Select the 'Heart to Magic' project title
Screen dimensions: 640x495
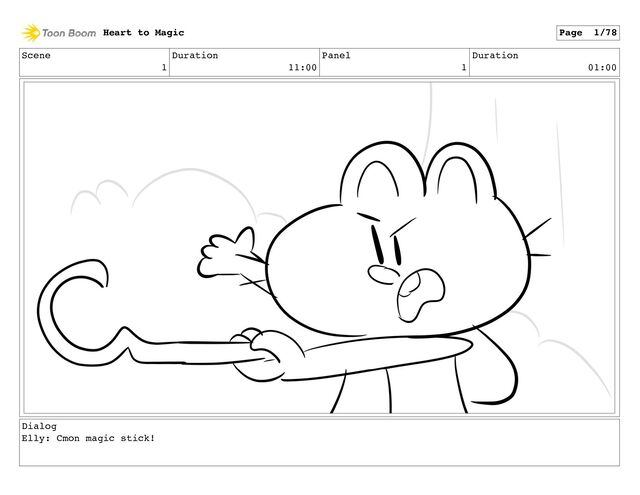click(x=143, y=33)
